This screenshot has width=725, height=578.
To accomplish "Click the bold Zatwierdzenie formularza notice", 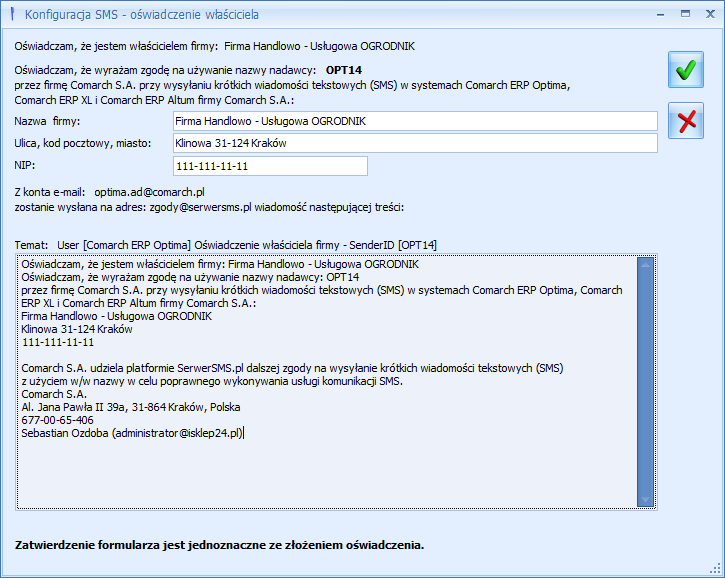I will coord(219,545).
